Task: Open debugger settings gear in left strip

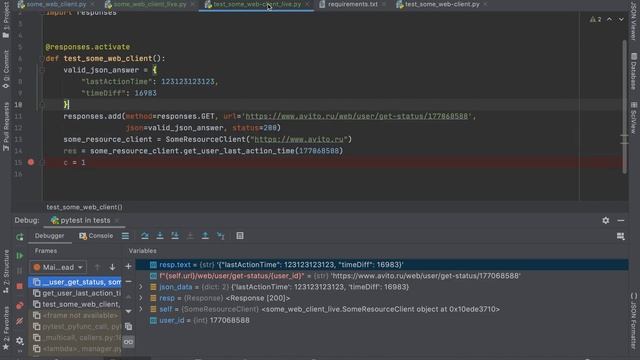Action: (20, 340)
